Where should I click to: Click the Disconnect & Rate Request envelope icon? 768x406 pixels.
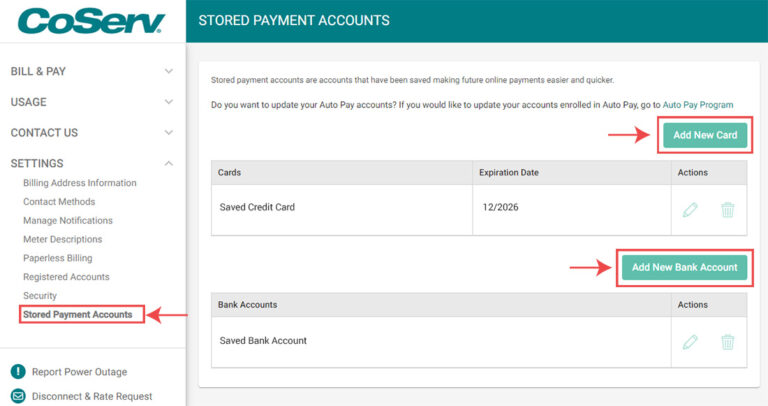[17, 396]
